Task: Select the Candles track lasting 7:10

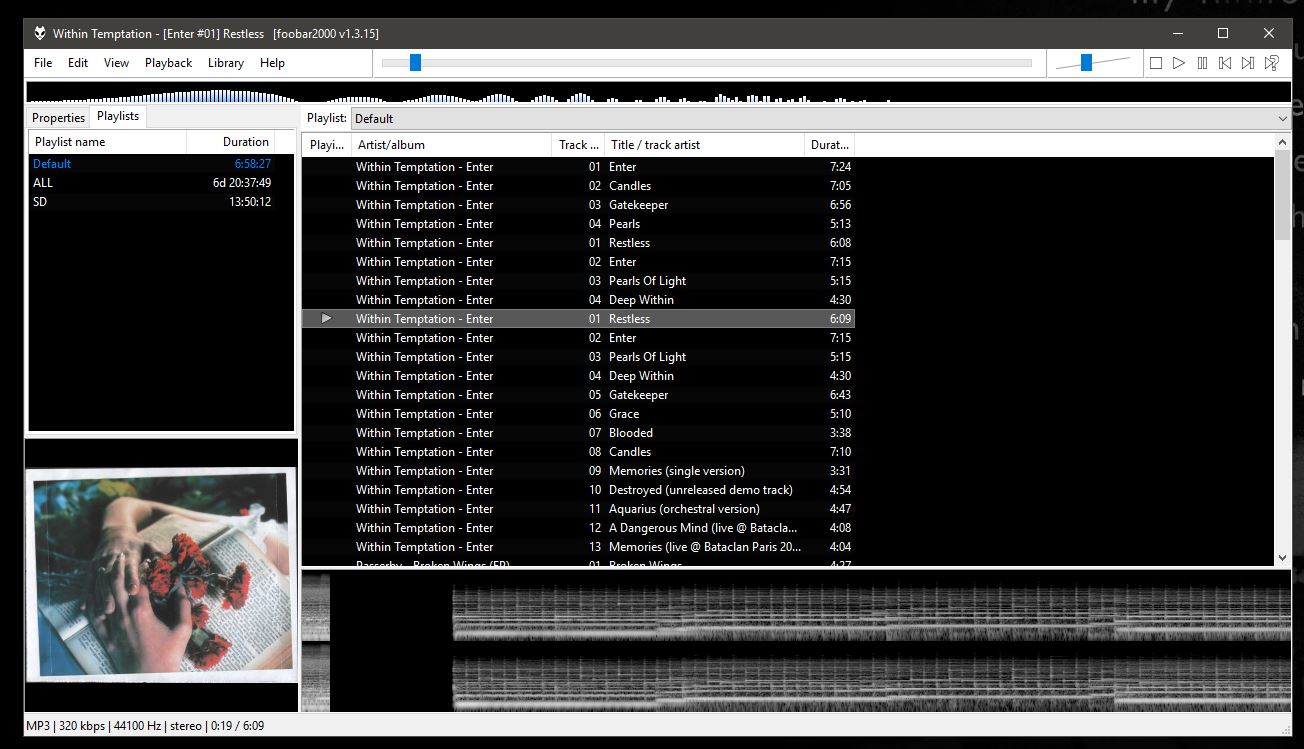Action: [578, 452]
